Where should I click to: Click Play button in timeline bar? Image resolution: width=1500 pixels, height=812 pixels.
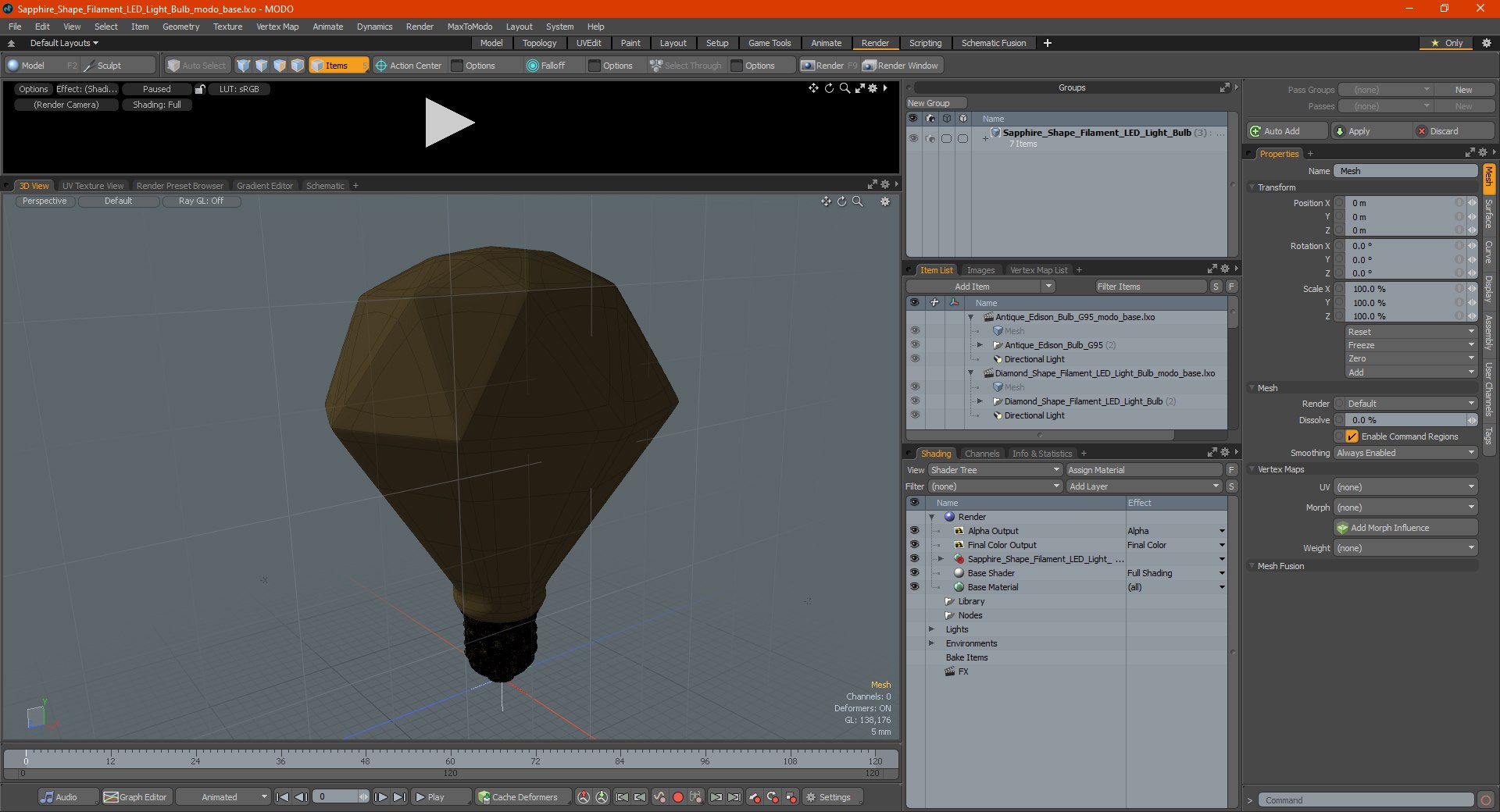pyautogui.click(x=440, y=797)
